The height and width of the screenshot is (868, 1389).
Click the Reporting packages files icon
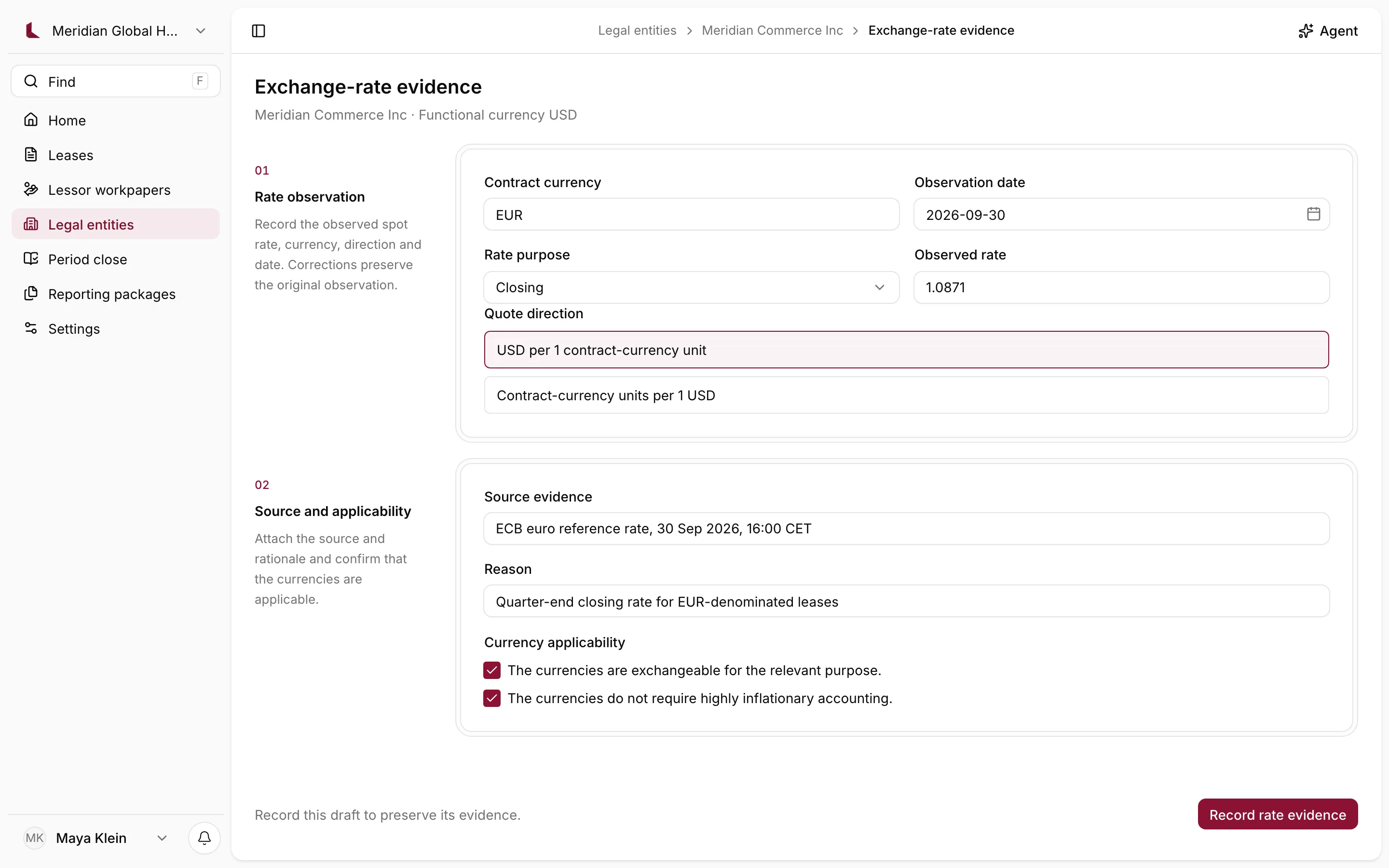[x=31, y=293]
